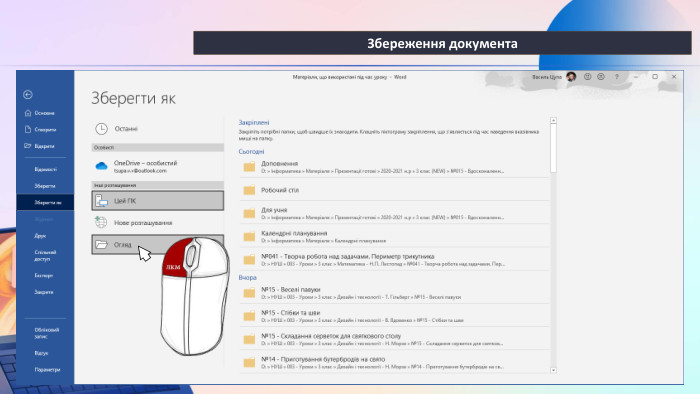Viewport: 700px width, 394px height.
Task: Click the Робочий стіл folder icon
Action: point(249,190)
